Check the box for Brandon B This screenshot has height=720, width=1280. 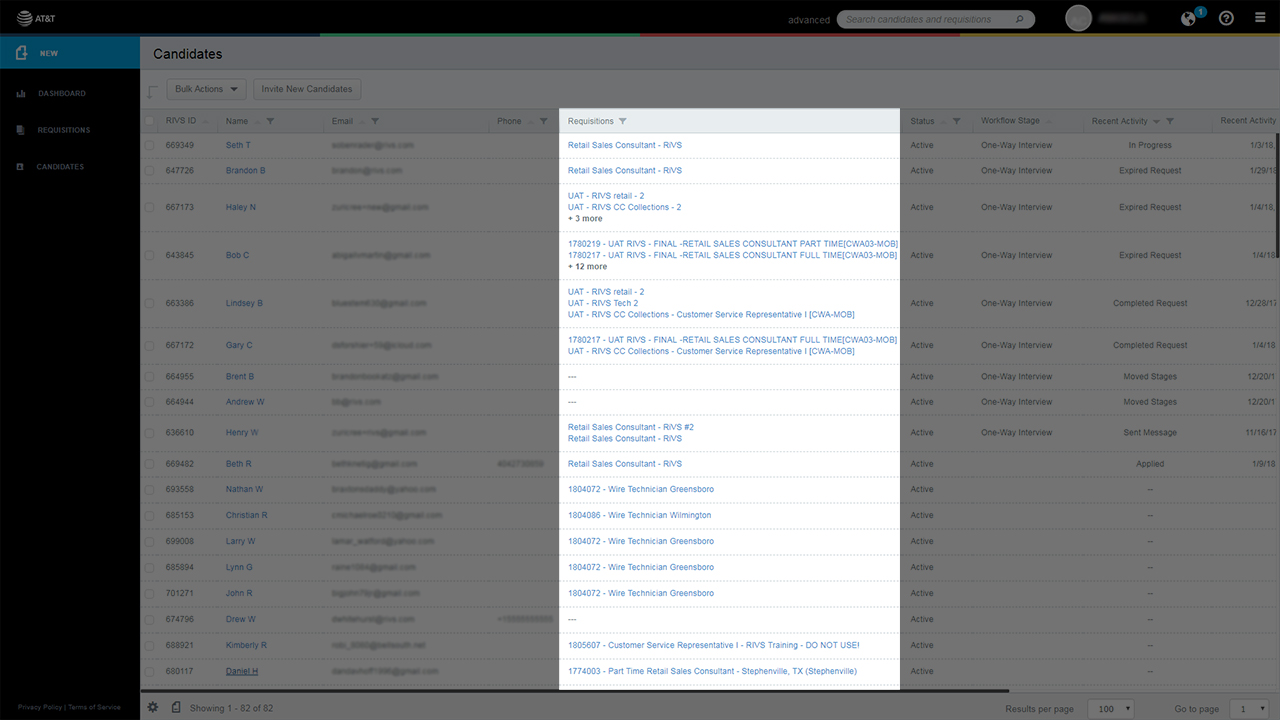pos(150,171)
